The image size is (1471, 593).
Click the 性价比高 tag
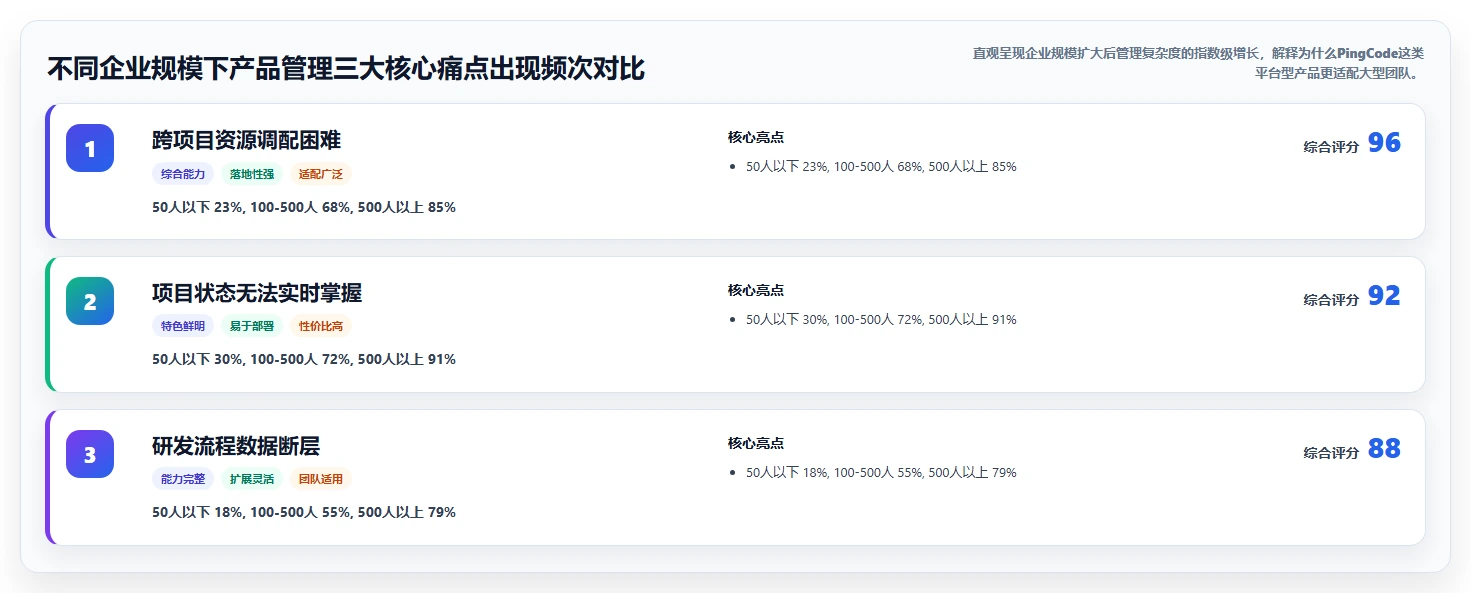coord(321,326)
